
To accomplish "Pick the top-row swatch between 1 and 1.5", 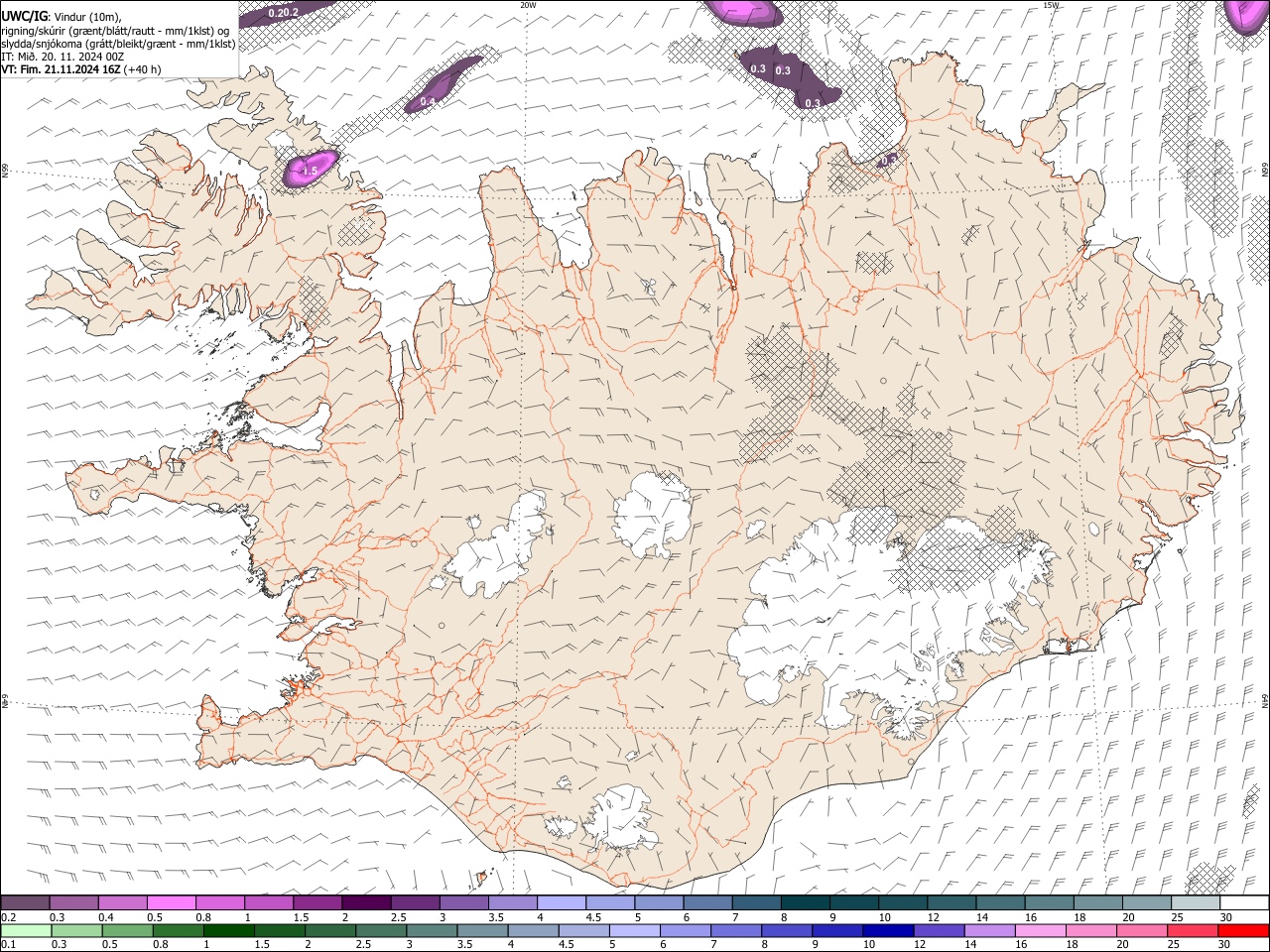I will [x=269, y=902].
